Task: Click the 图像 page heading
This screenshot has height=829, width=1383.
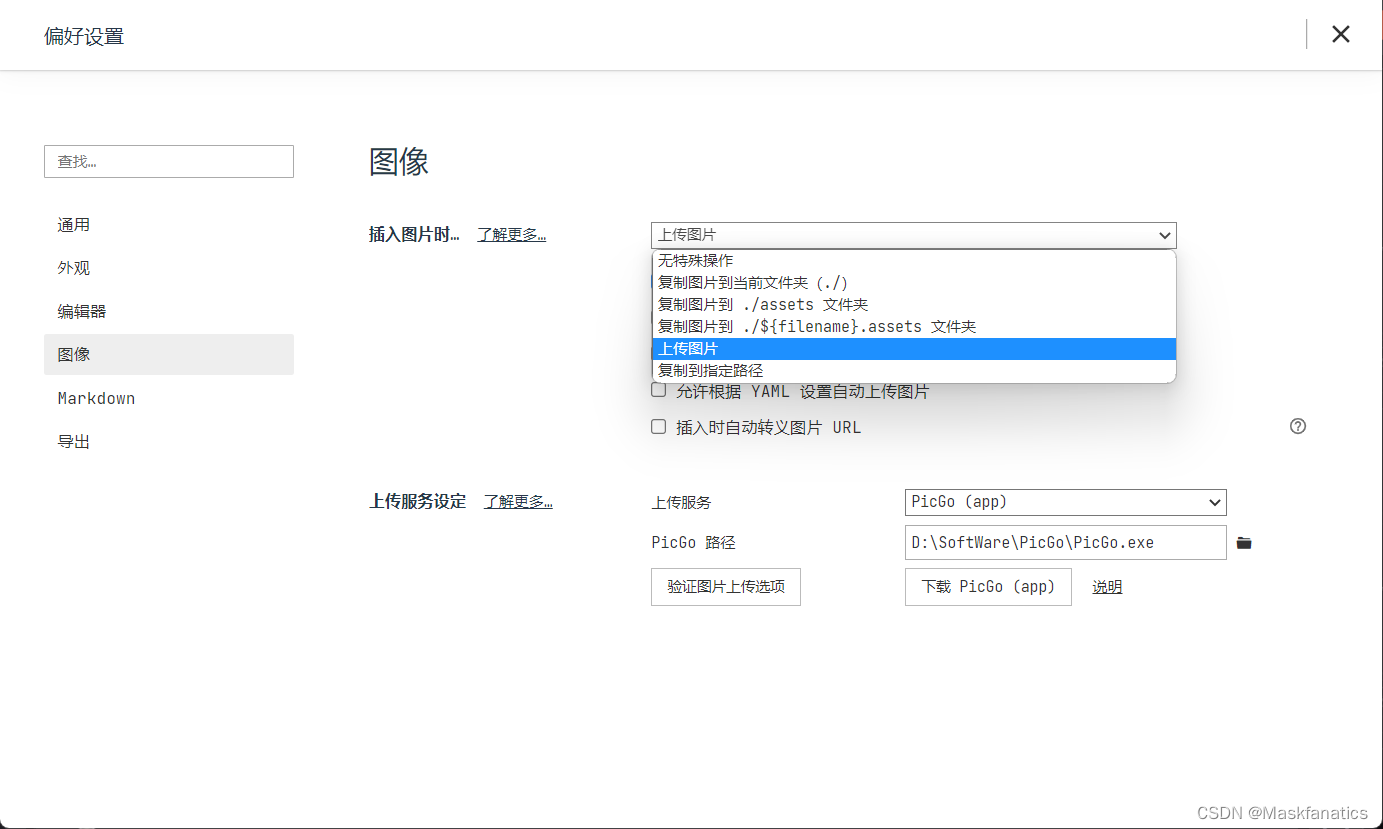Action: 399,162
